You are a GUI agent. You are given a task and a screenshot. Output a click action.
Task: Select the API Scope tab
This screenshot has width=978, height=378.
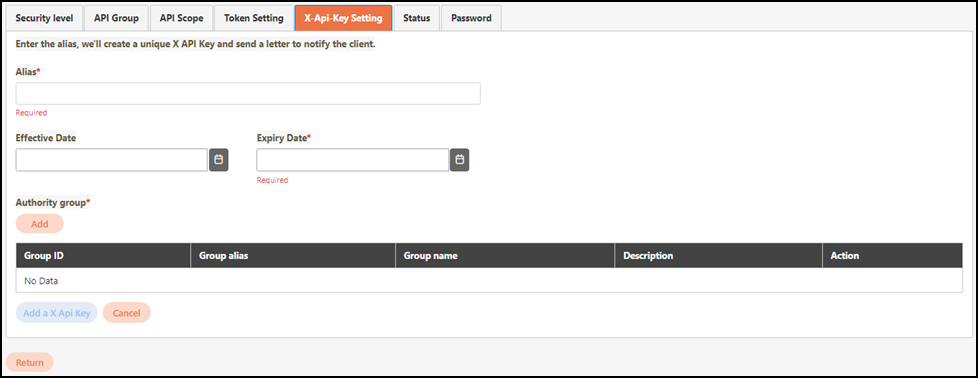tap(182, 18)
